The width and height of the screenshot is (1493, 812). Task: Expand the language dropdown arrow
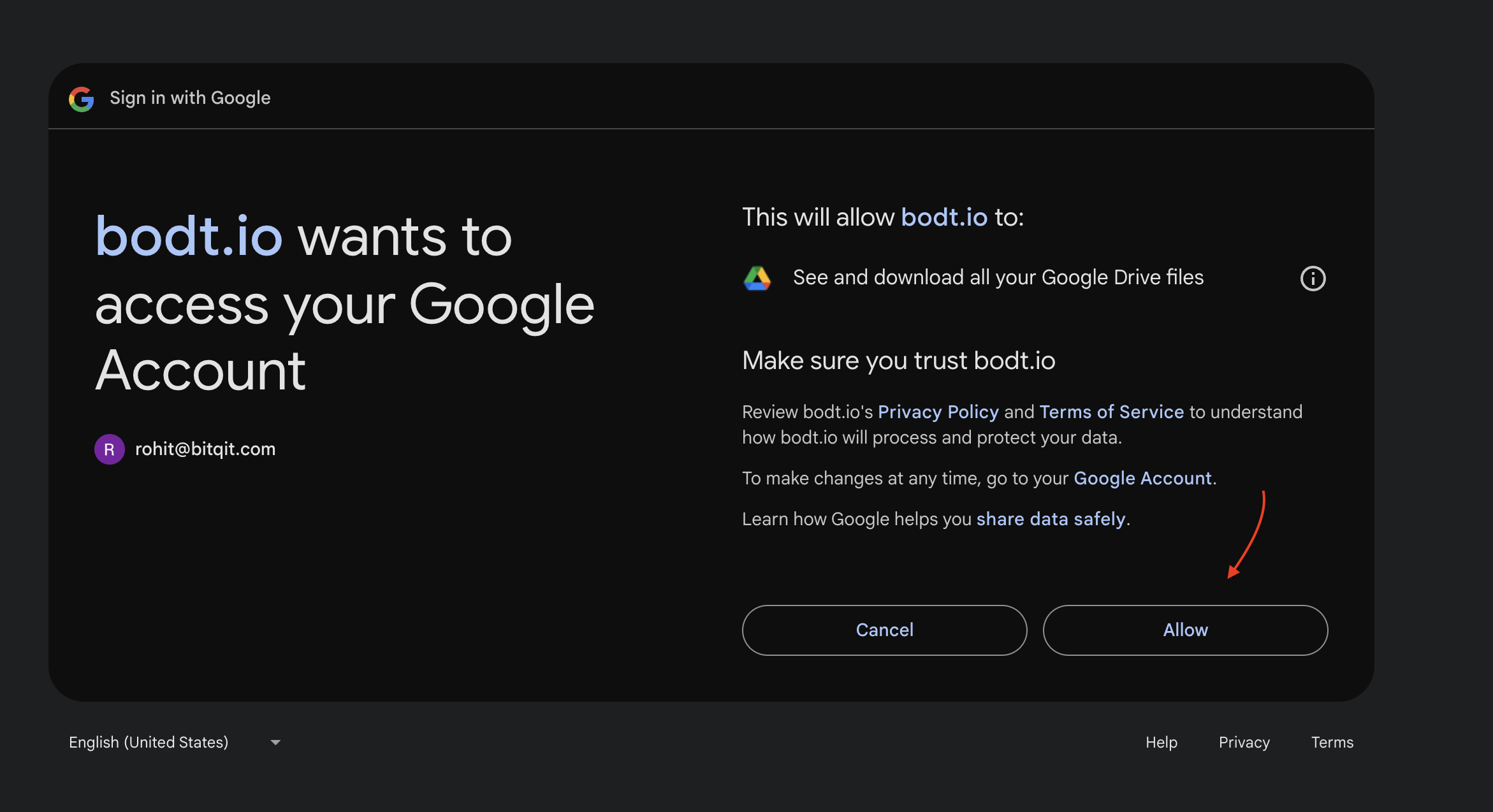(275, 743)
